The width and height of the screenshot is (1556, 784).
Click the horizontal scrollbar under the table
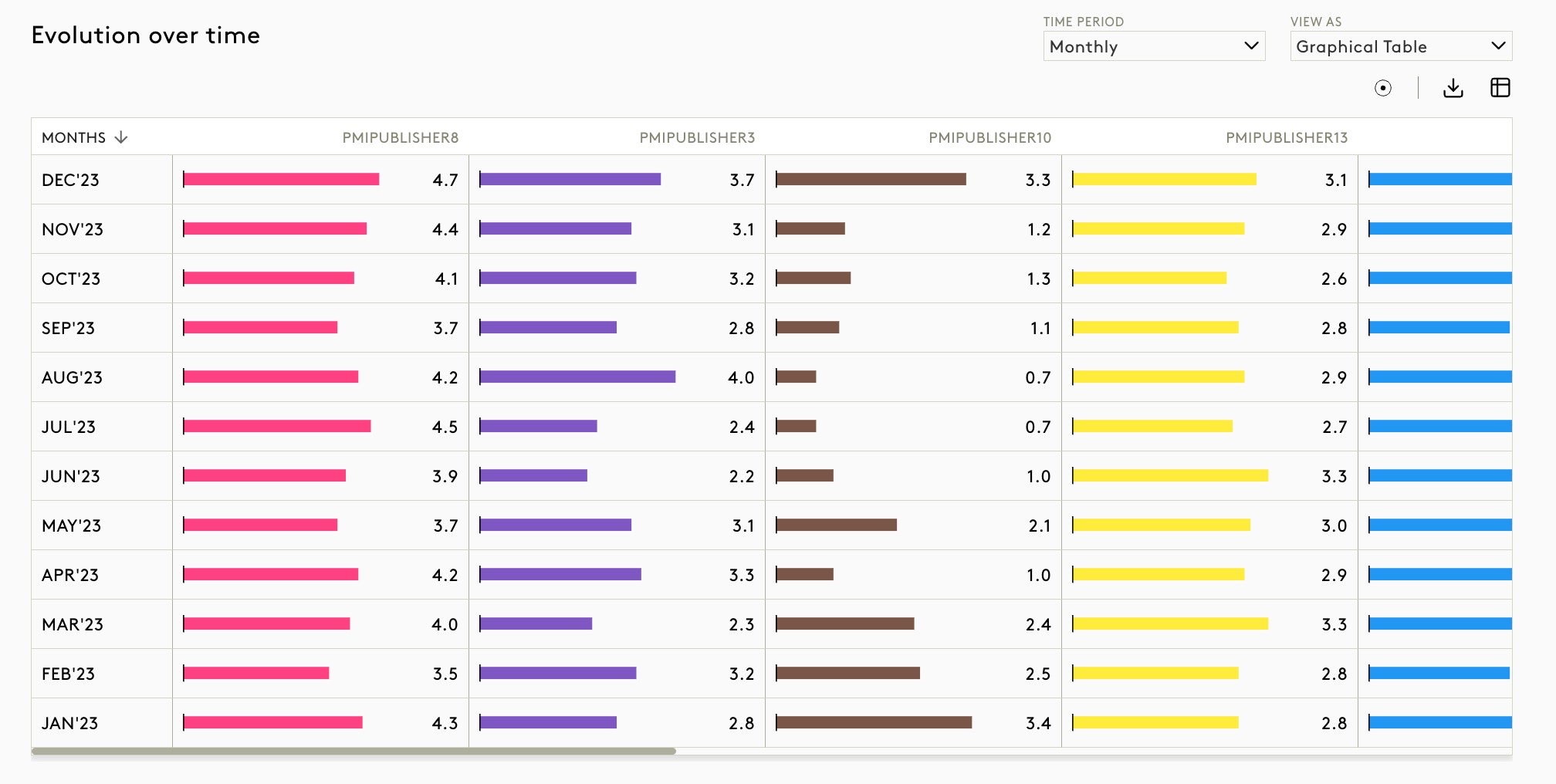[x=353, y=751]
